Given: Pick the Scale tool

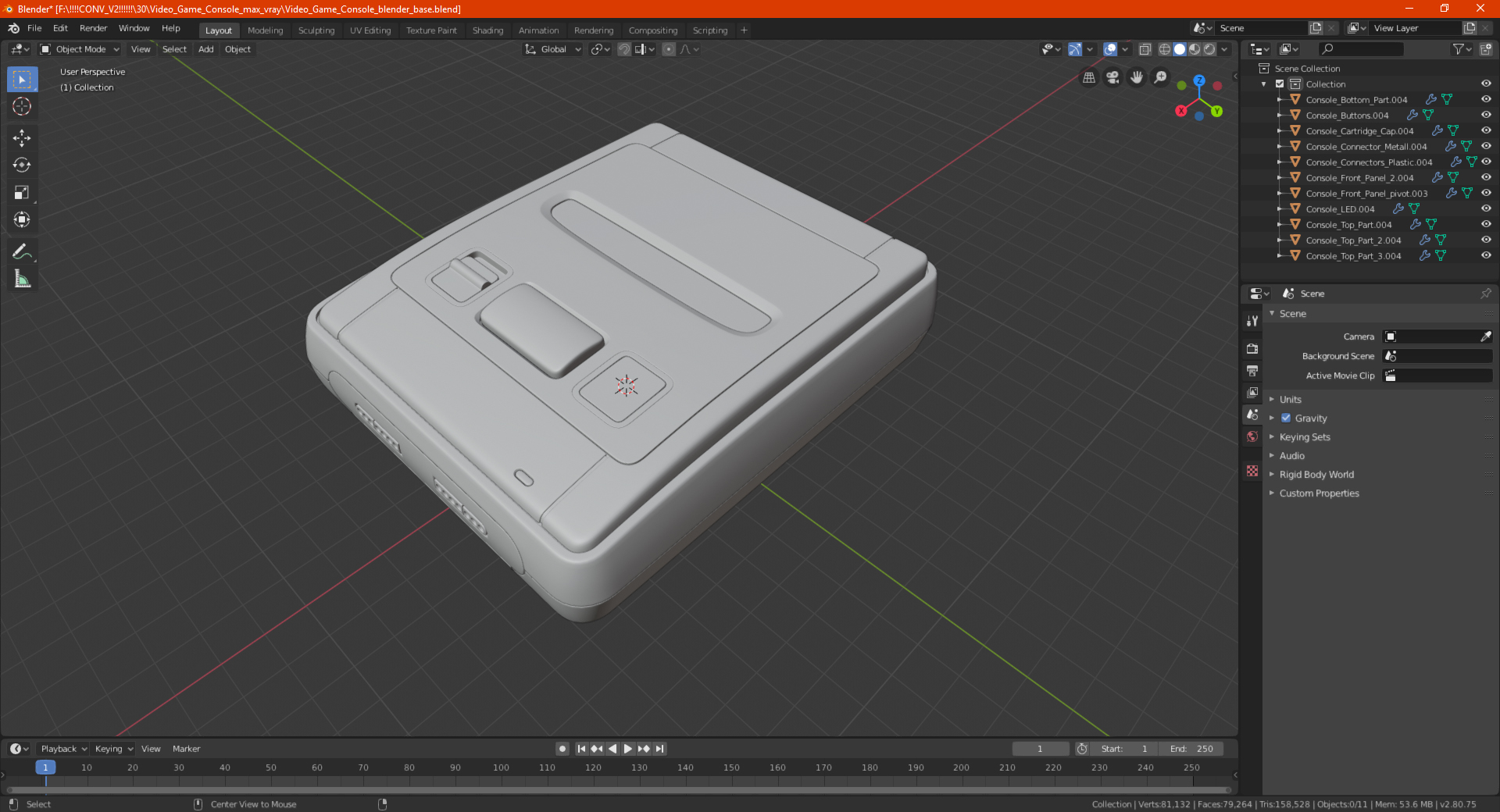Looking at the screenshot, I should click(x=22, y=192).
